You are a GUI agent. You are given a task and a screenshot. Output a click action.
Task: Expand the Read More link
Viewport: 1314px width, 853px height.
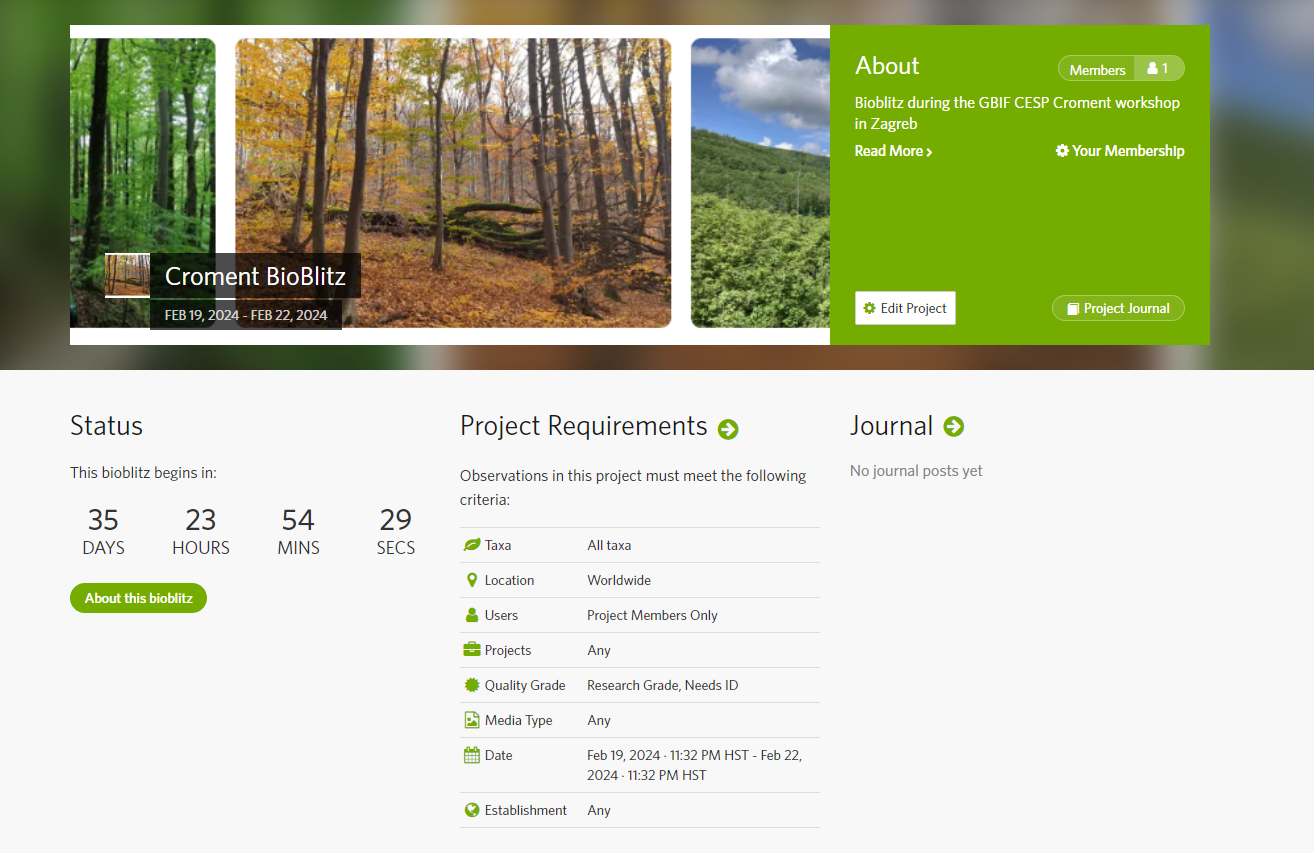pos(894,151)
